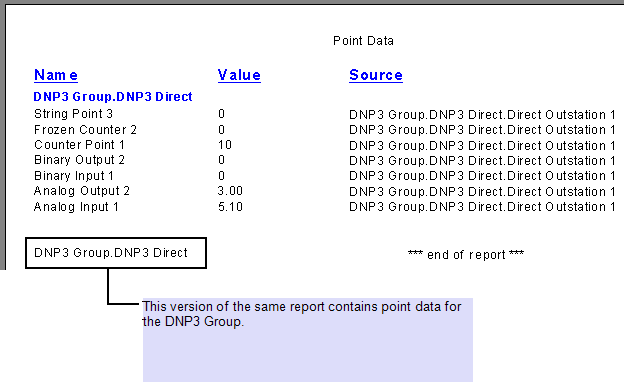624x392 pixels.
Task: Select the Analog Output 2 name
Action: coord(82,191)
